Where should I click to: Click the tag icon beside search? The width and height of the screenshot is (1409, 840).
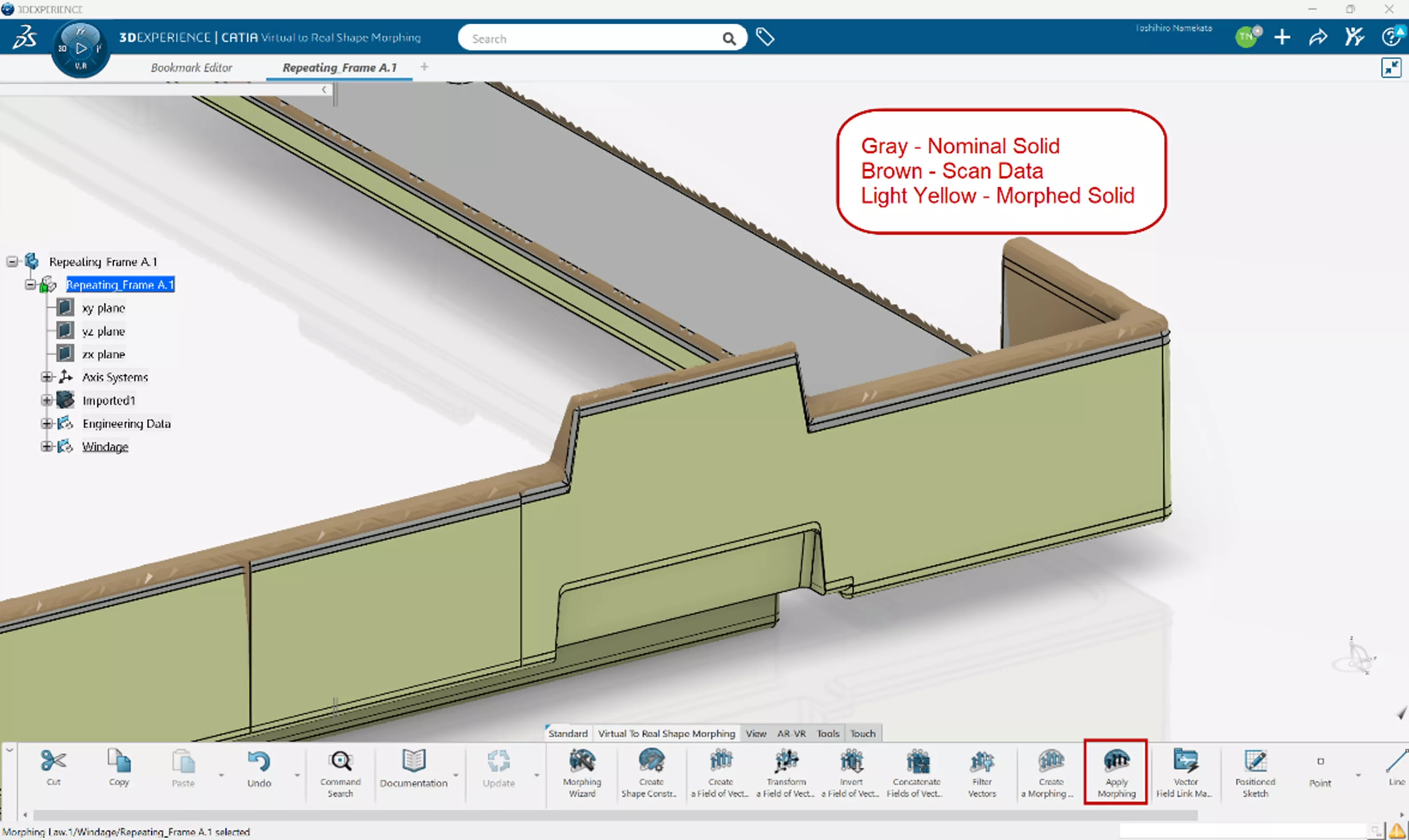(x=765, y=37)
